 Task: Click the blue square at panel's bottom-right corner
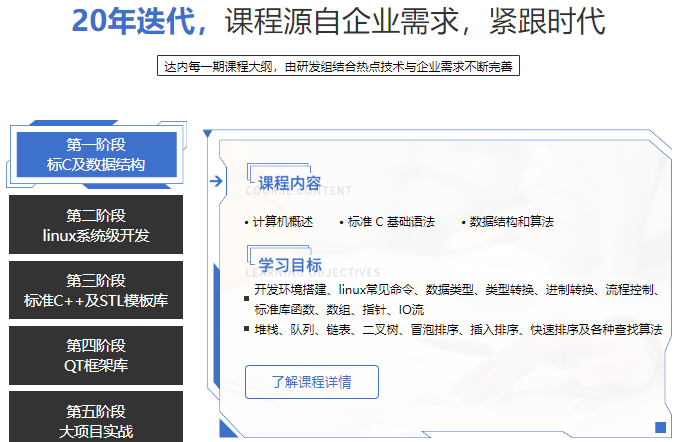pos(659,426)
